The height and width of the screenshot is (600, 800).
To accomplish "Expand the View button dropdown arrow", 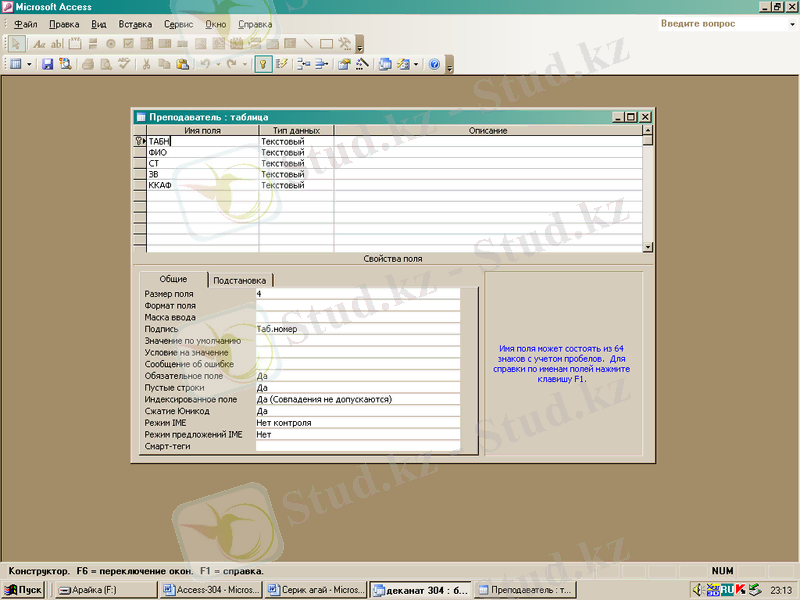I will [29, 64].
